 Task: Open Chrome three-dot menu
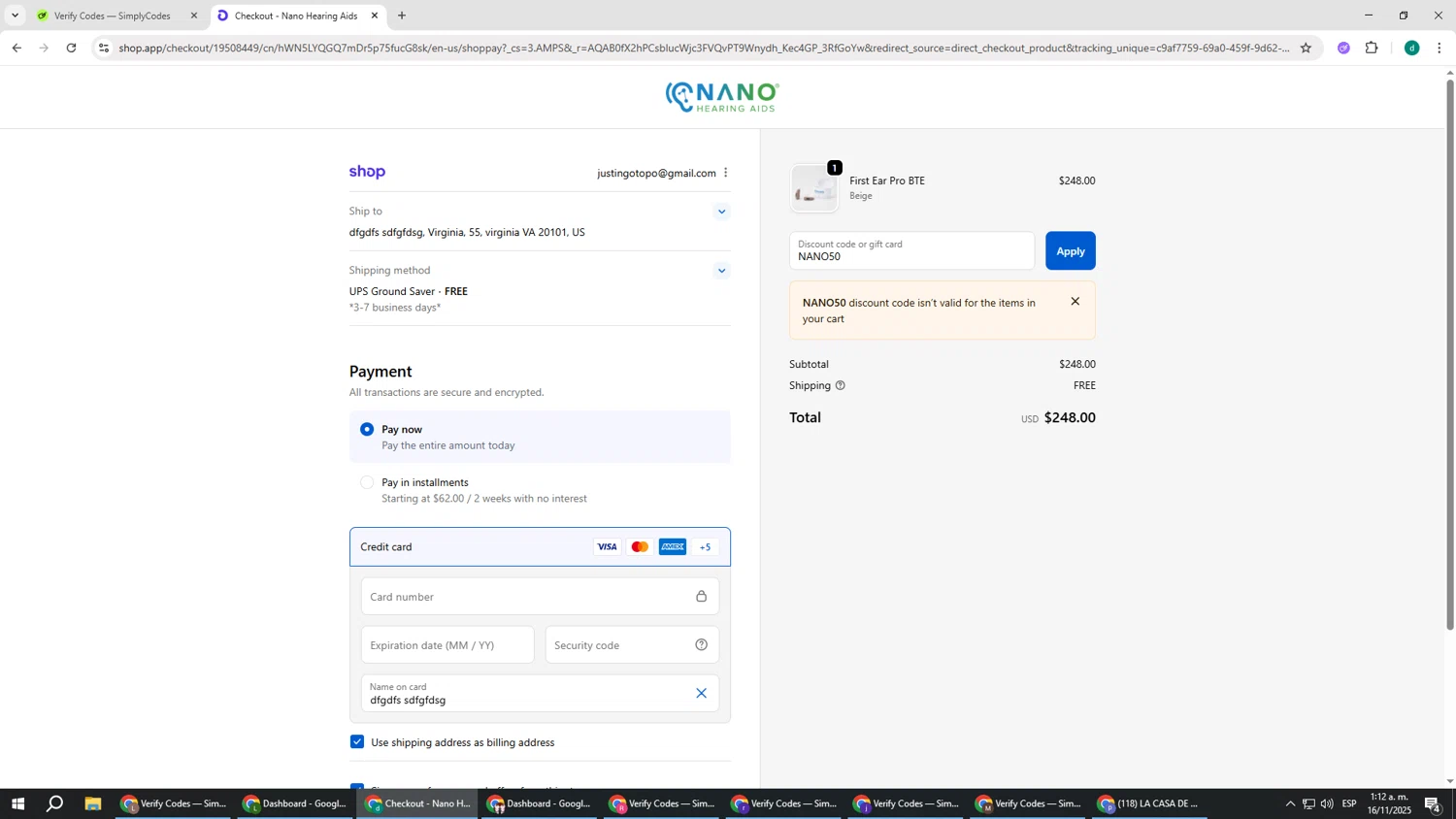(x=1439, y=48)
